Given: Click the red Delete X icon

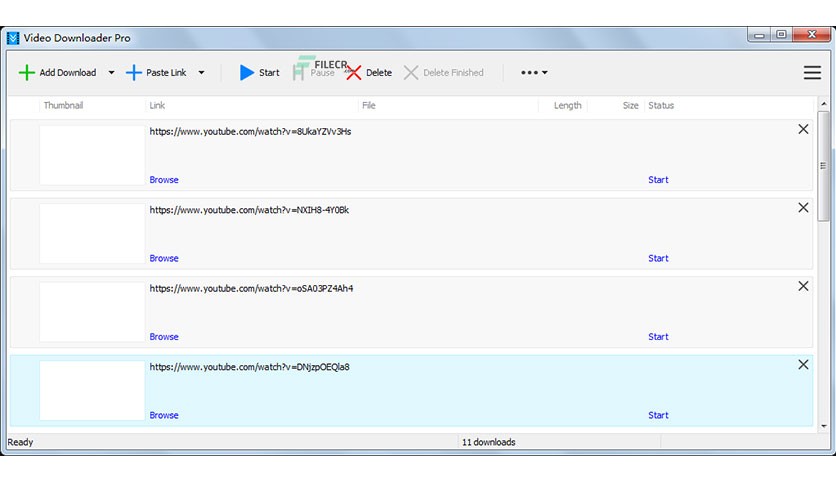Looking at the screenshot, I should tap(353, 72).
